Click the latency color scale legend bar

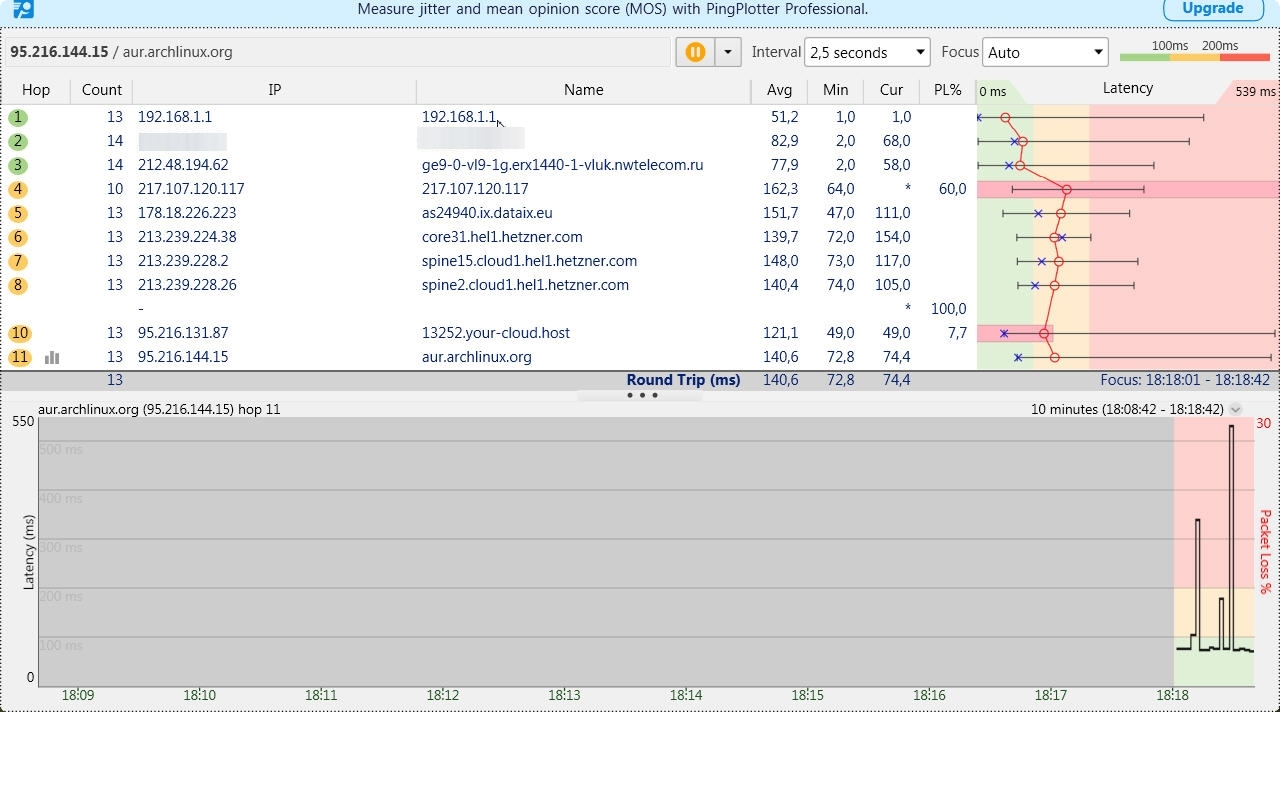[1194, 57]
